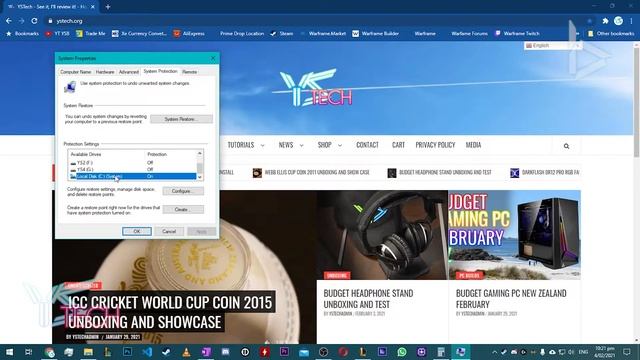The width and height of the screenshot is (640, 360).
Task: Open Windows Start menu
Action: point(9,352)
